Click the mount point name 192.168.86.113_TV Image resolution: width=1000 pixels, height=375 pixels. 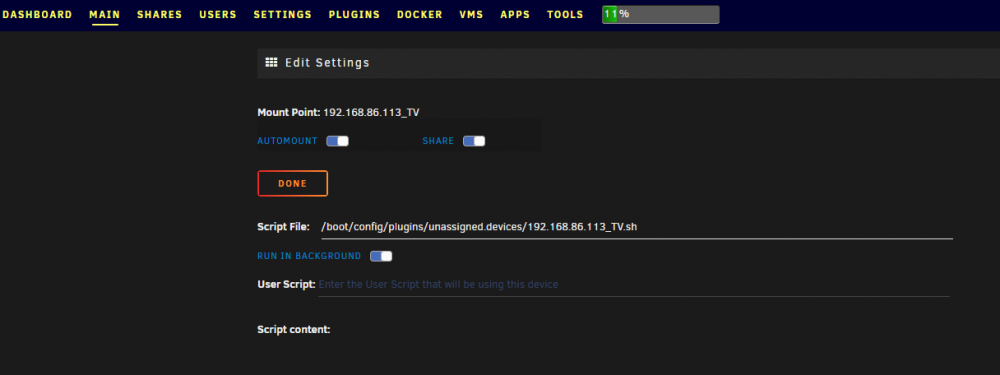371,112
